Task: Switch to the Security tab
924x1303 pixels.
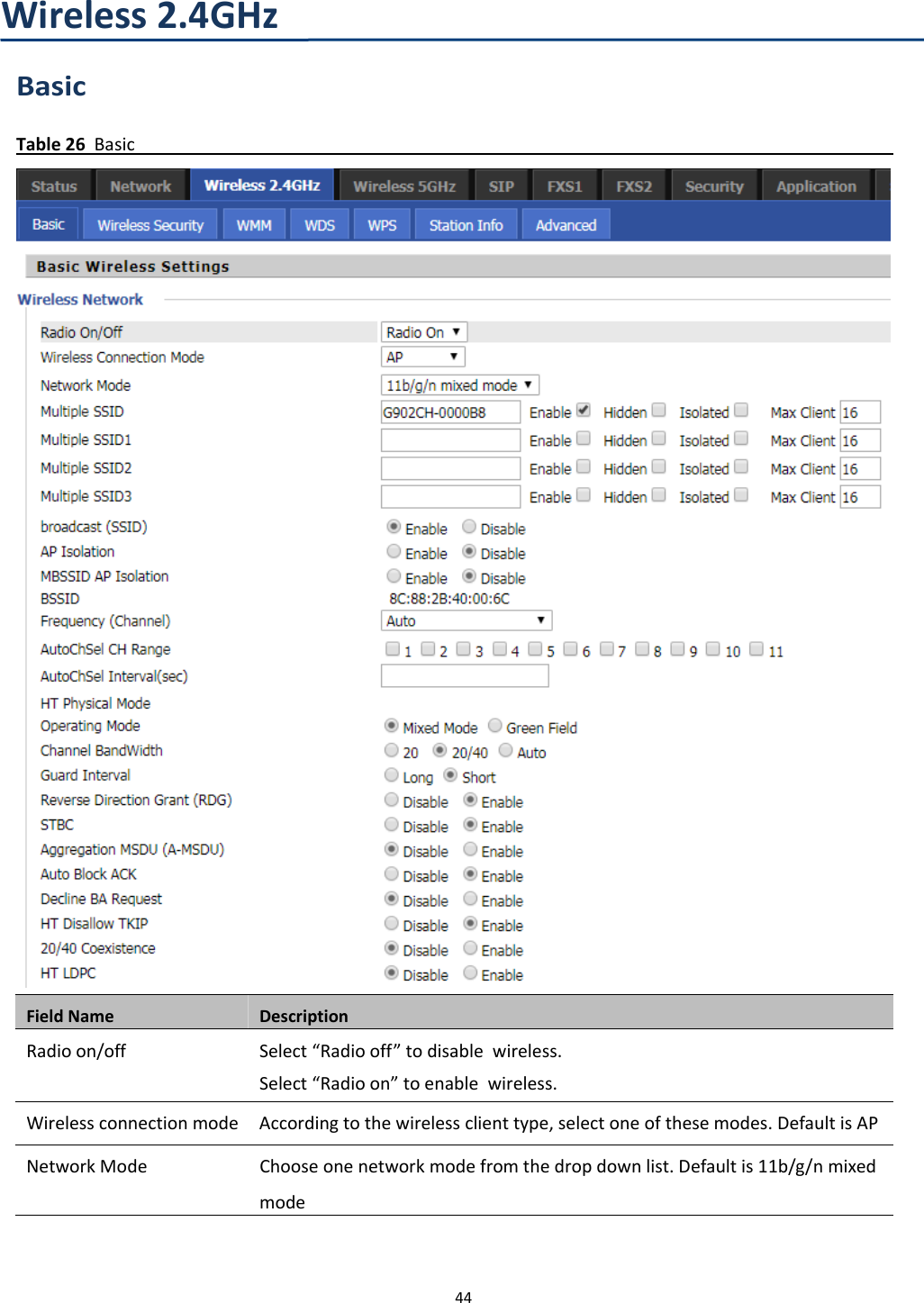Action: (713, 185)
